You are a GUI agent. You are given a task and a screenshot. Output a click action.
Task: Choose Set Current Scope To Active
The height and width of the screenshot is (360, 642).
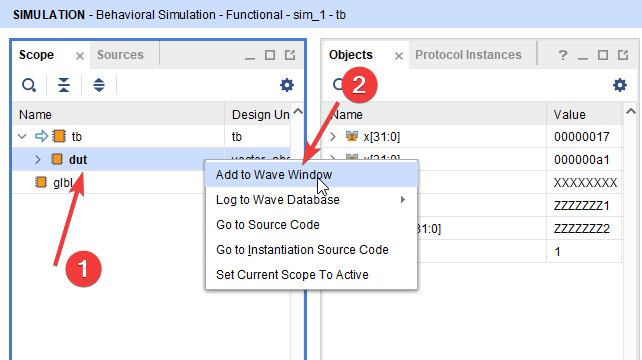coord(312,274)
